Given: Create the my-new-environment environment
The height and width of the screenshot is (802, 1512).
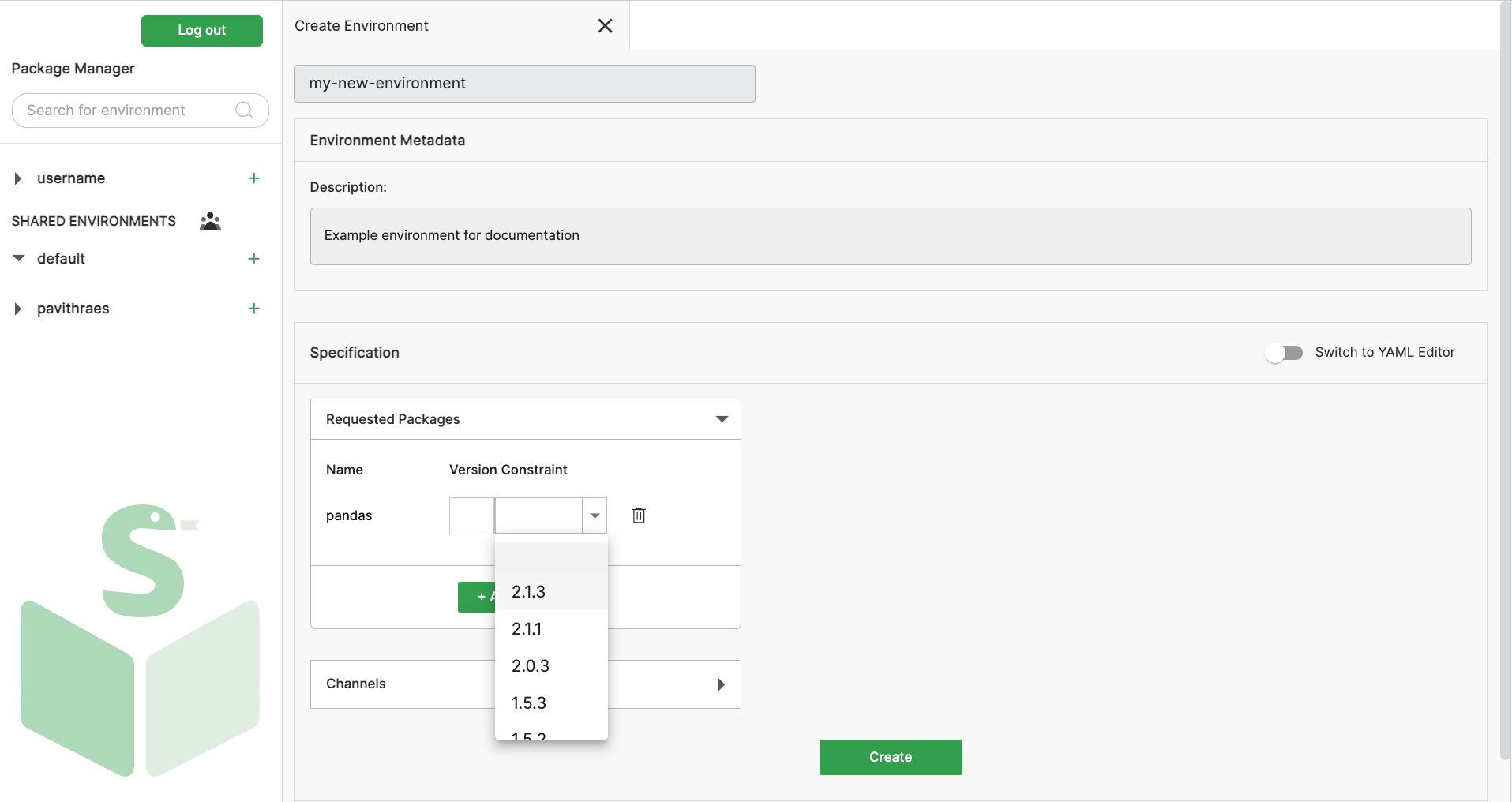Looking at the screenshot, I should coord(890,756).
